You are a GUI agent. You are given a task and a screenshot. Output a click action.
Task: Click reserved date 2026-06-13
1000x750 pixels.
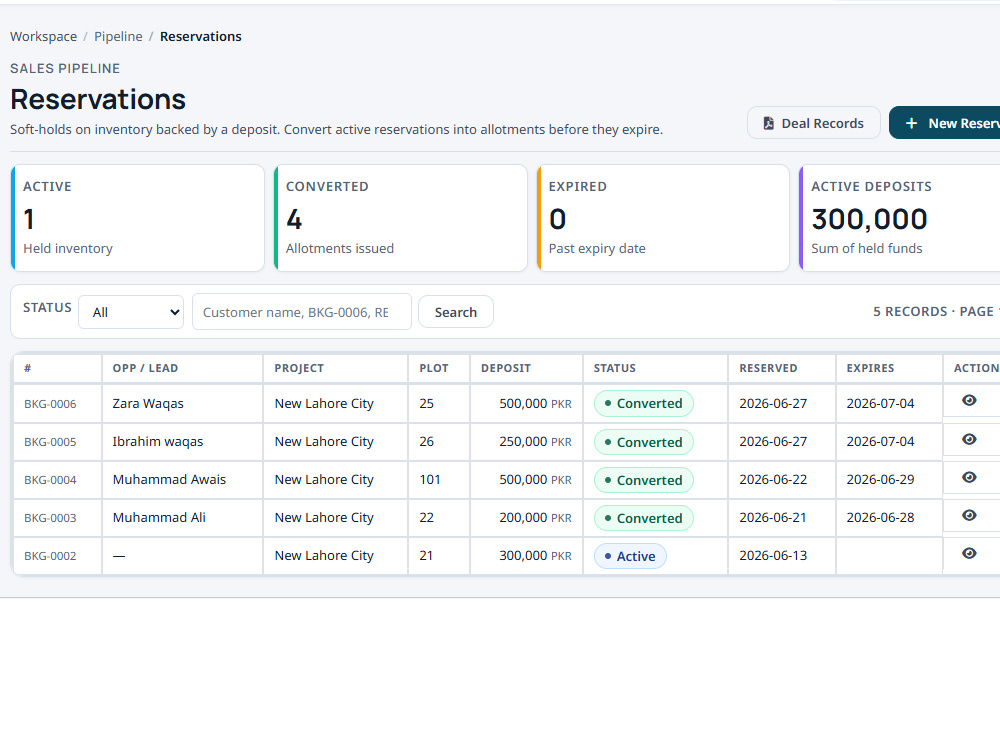773,555
